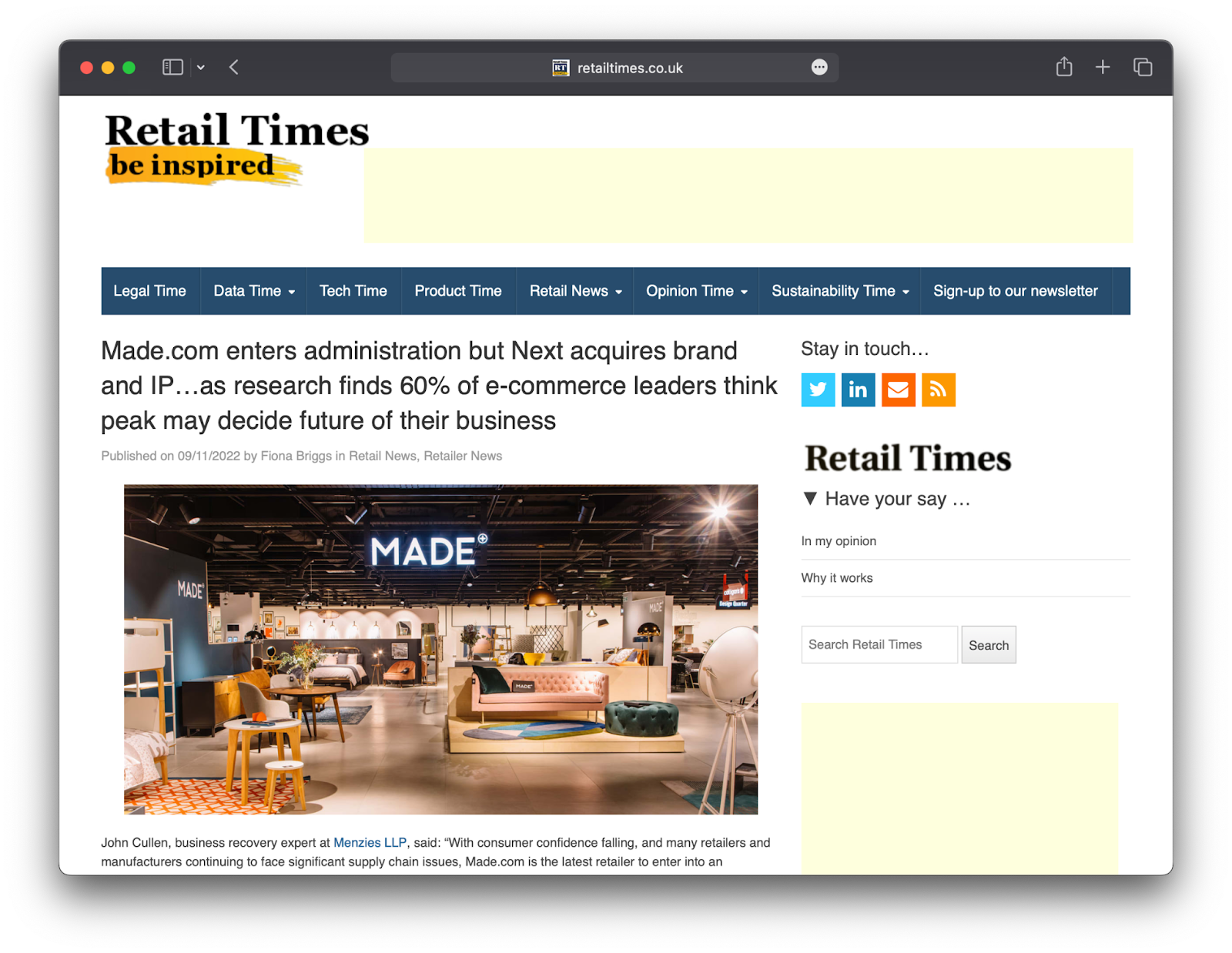
Task: Open the Why it works link
Action: [837, 578]
